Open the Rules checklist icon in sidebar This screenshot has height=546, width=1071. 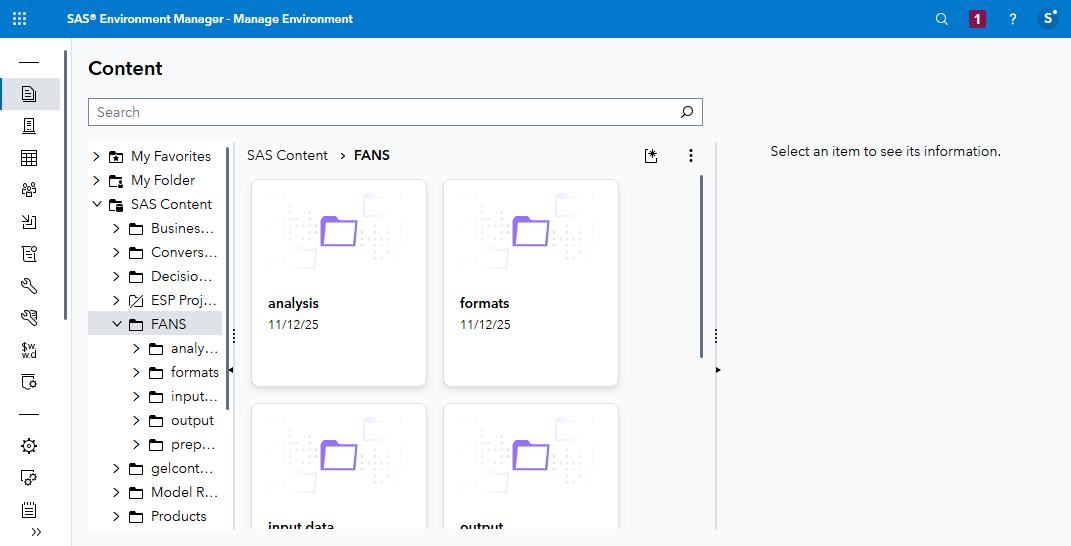(29, 254)
